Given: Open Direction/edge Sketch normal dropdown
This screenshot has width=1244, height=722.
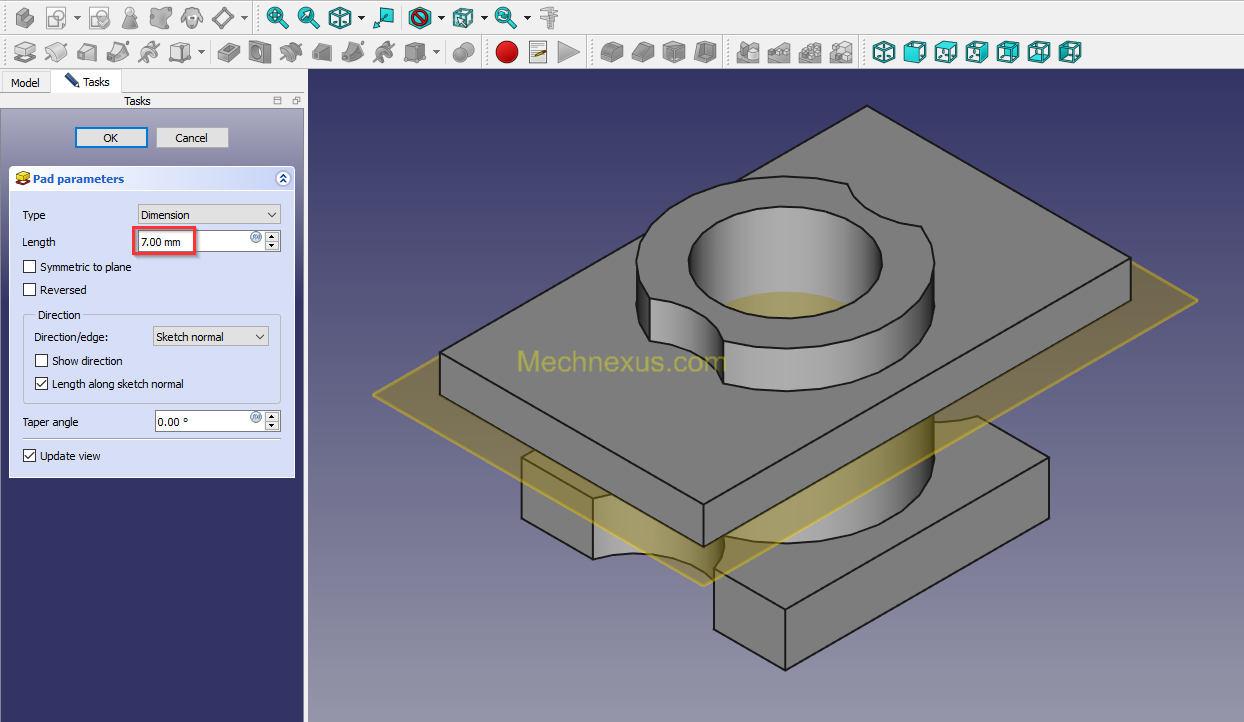Looking at the screenshot, I should [x=211, y=337].
